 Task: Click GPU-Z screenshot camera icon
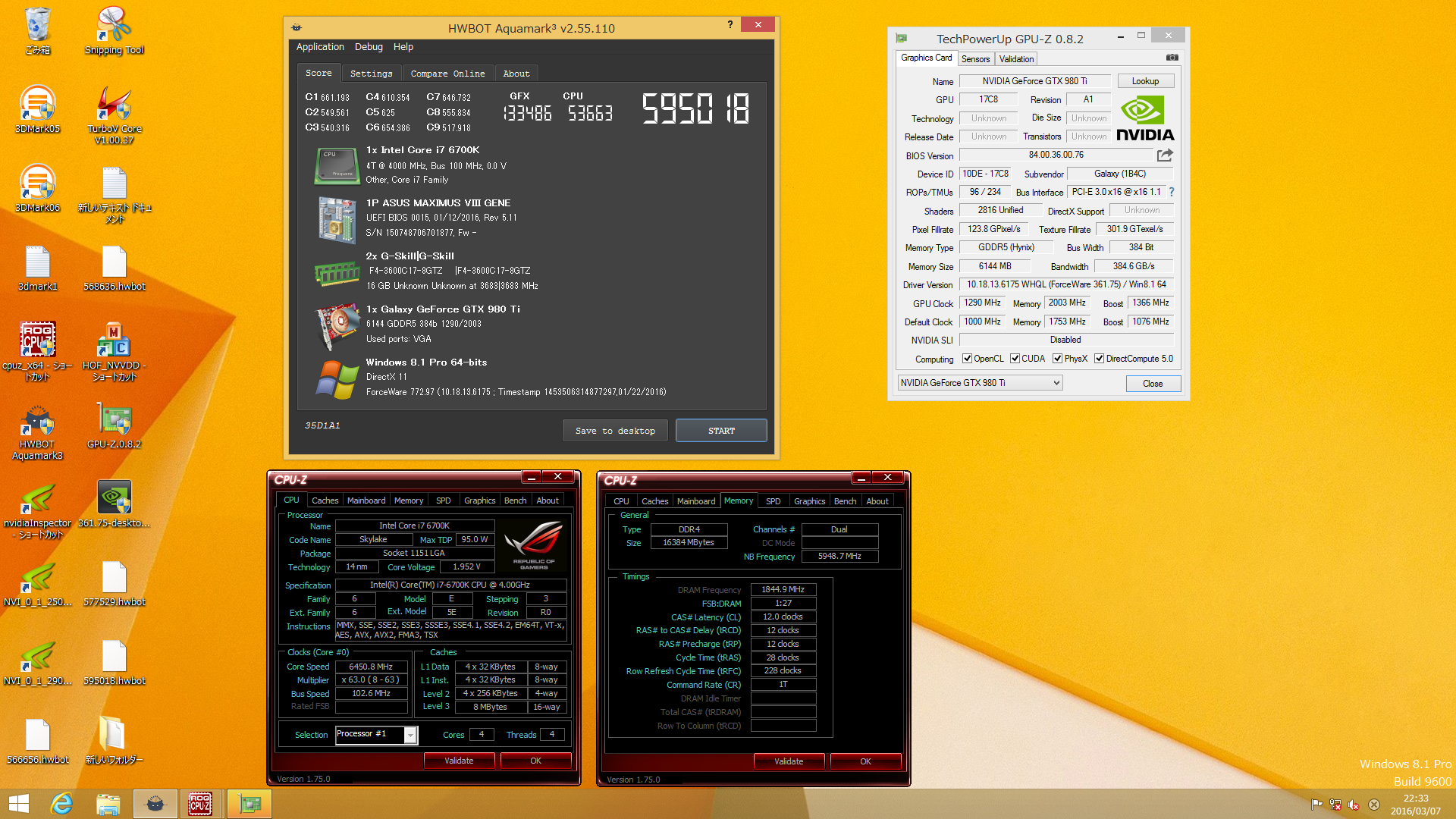point(1172,58)
